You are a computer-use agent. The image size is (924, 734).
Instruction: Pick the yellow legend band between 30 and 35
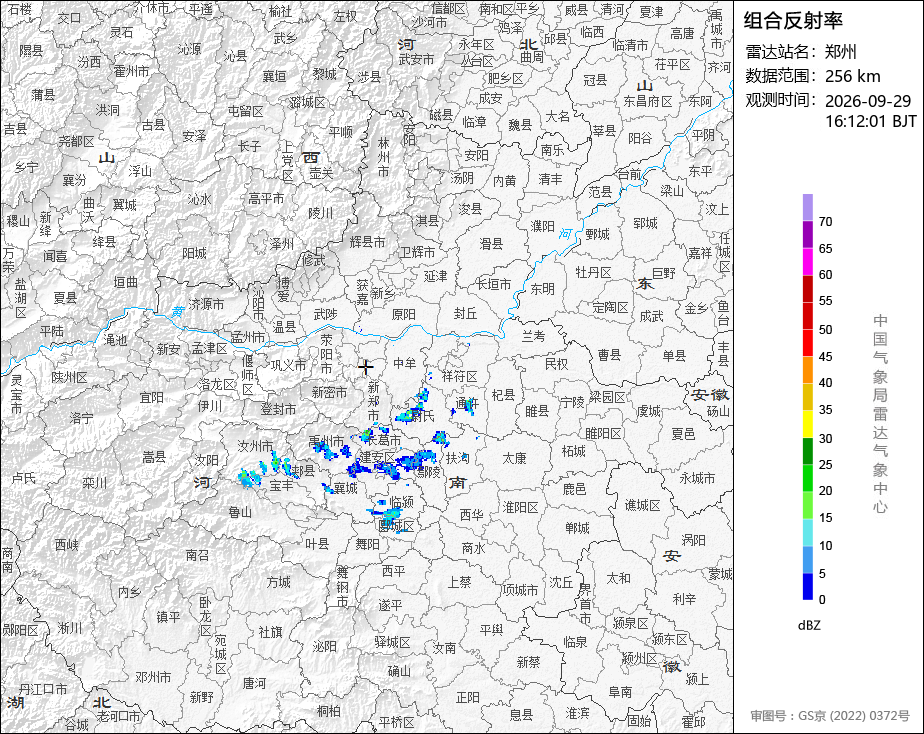point(807,424)
